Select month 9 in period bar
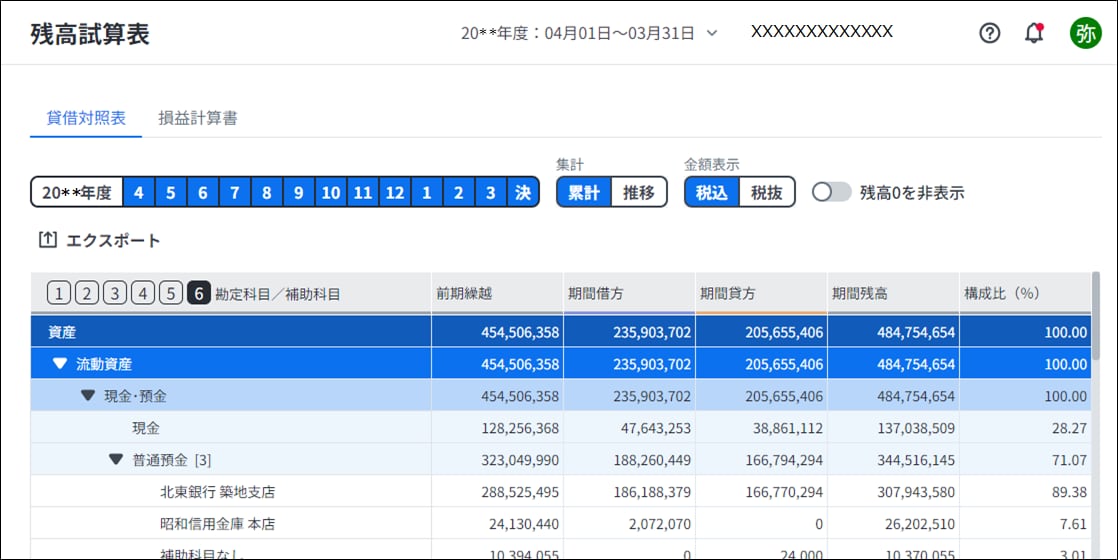The image size is (1118, 560). [299, 193]
